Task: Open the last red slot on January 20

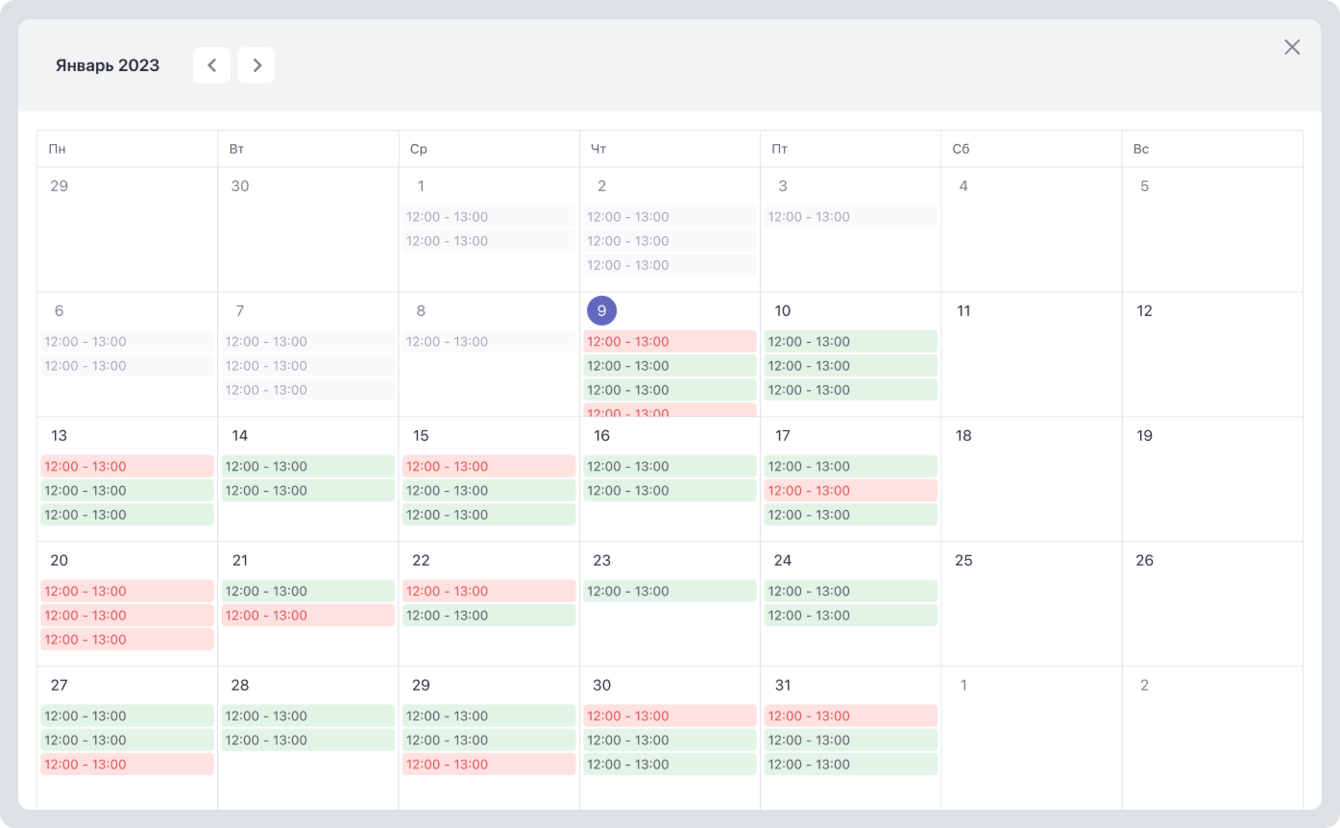Action: pos(127,640)
